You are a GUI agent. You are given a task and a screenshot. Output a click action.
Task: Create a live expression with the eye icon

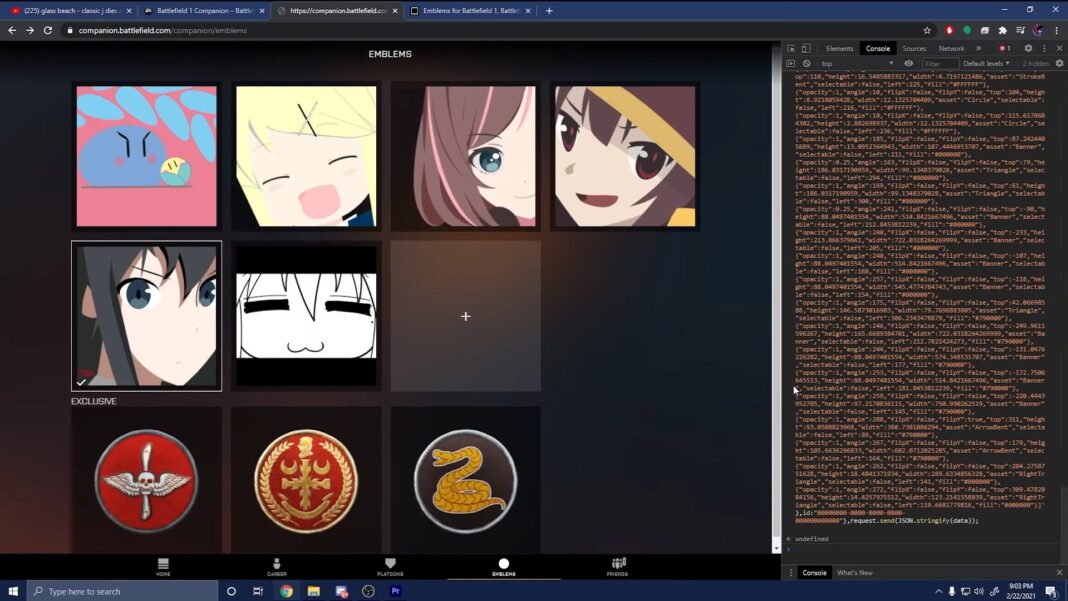(909, 62)
